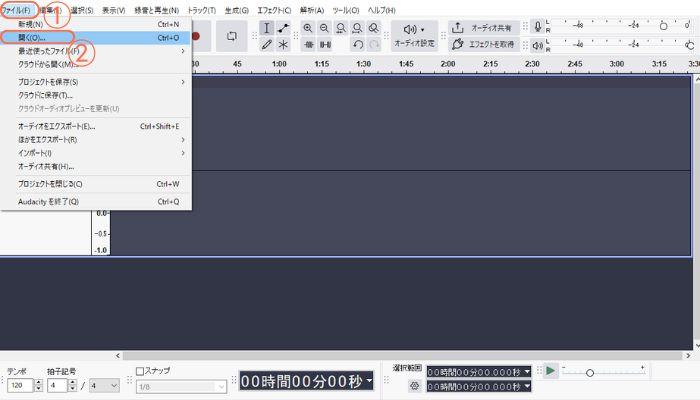Open the time signature denominator dropdown
Screen dimensions: 700x400
coord(104,385)
